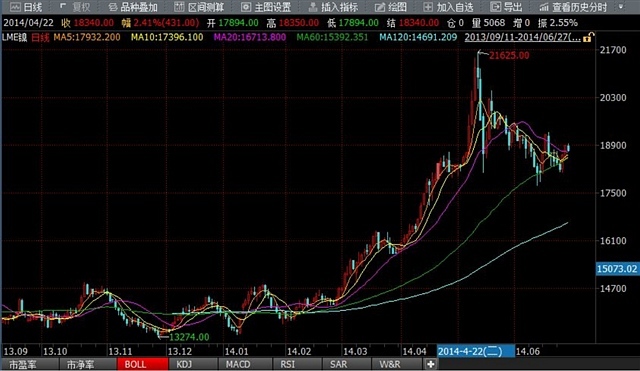Click the closing price 18340.00 after 收
The image size is (640, 371).
pos(94,23)
